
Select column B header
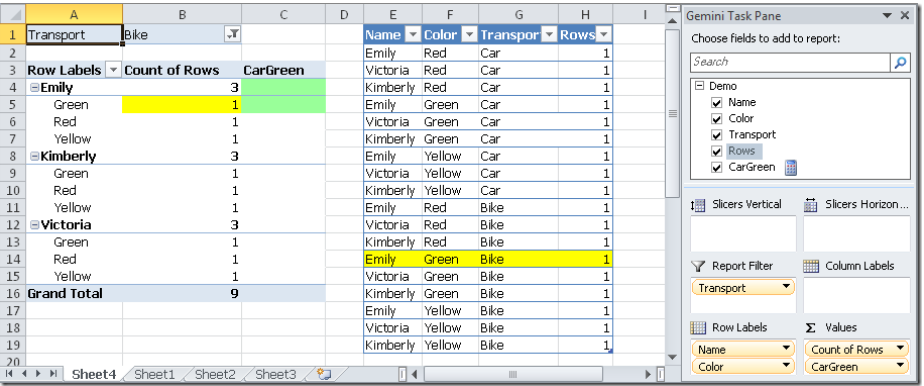(x=182, y=15)
